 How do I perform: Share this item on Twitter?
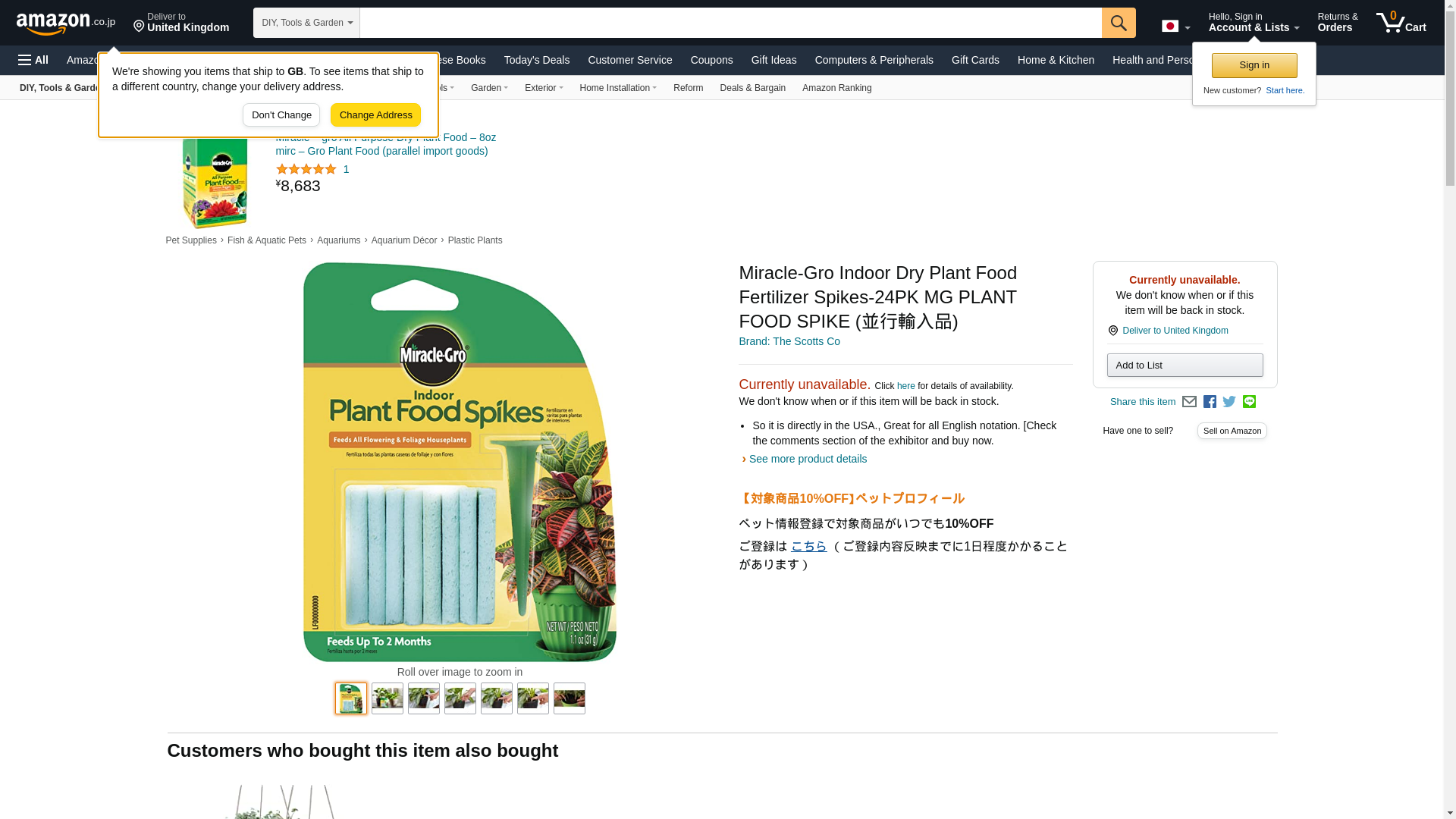[1229, 402]
